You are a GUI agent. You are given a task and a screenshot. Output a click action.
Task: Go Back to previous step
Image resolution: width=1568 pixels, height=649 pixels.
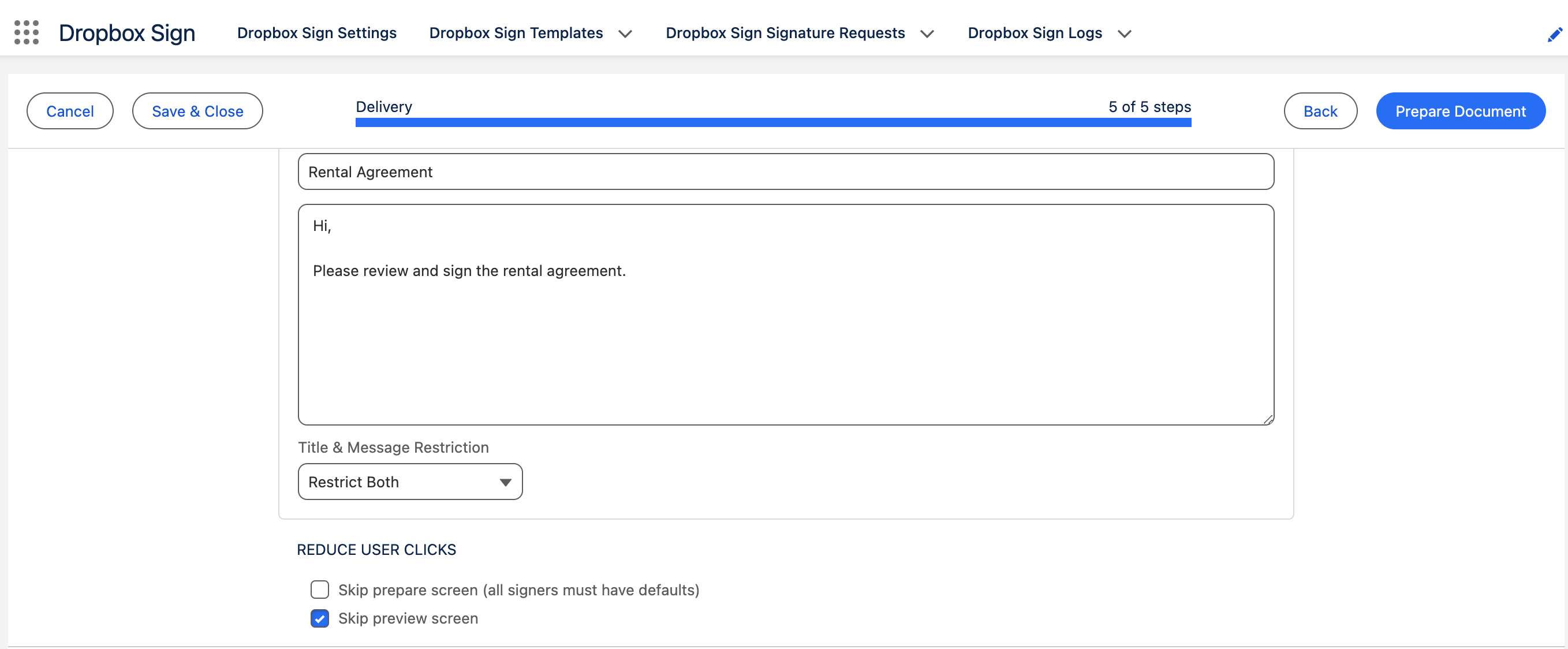(x=1320, y=111)
